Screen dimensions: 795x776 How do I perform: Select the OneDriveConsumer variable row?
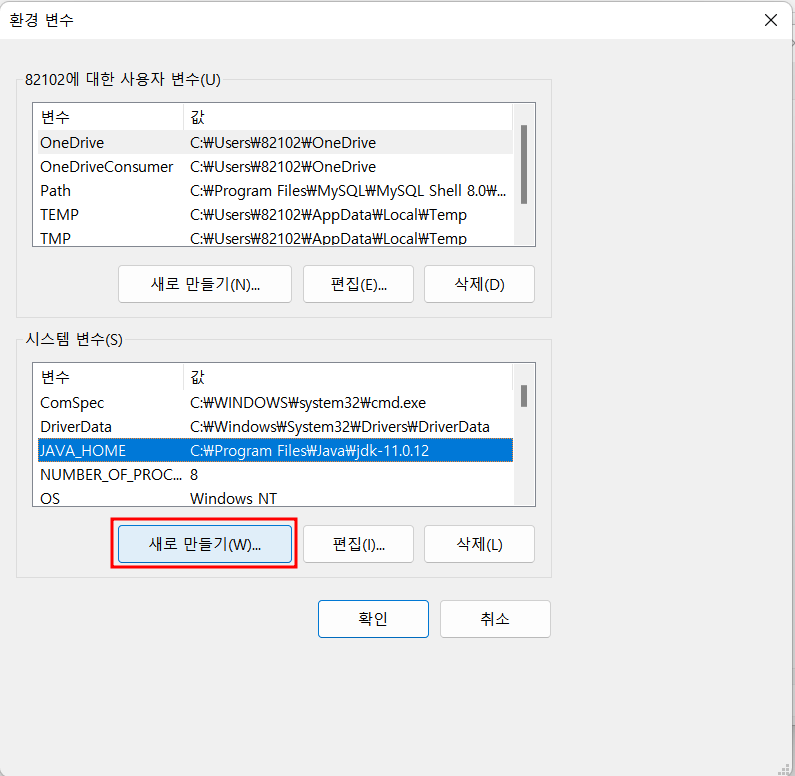tap(275, 166)
